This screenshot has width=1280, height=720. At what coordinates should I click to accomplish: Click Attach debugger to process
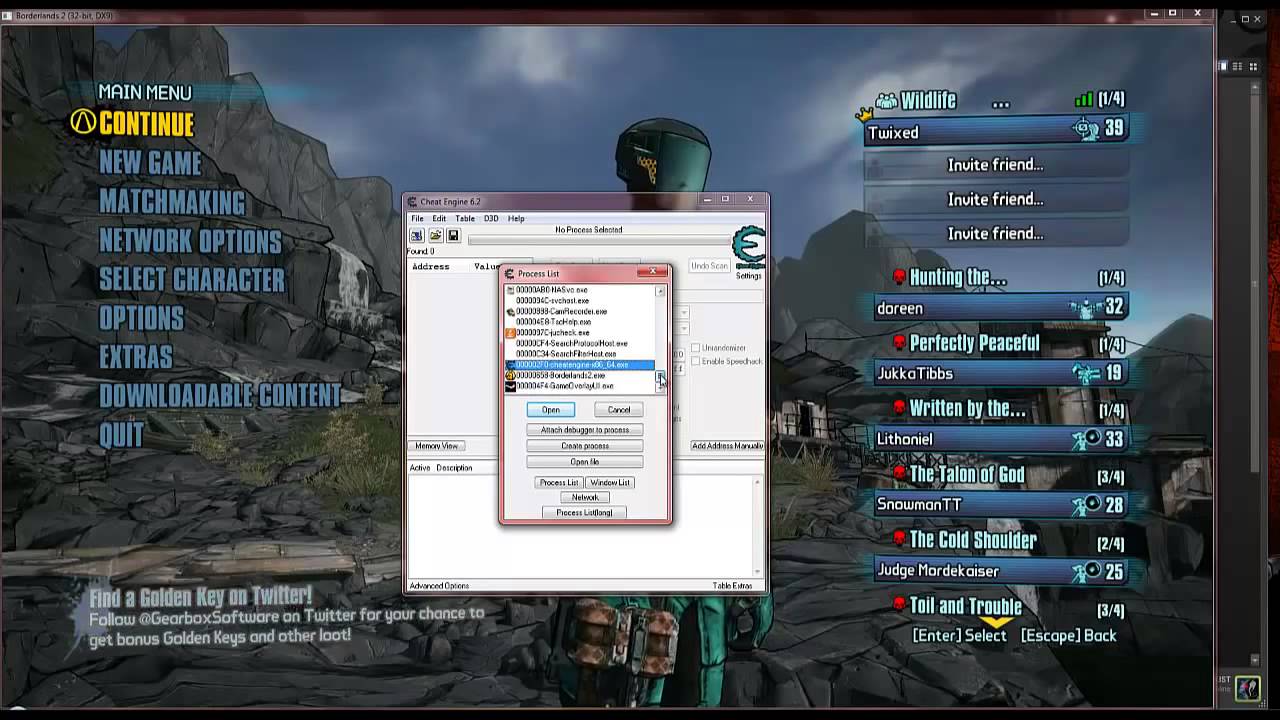click(585, 430)
